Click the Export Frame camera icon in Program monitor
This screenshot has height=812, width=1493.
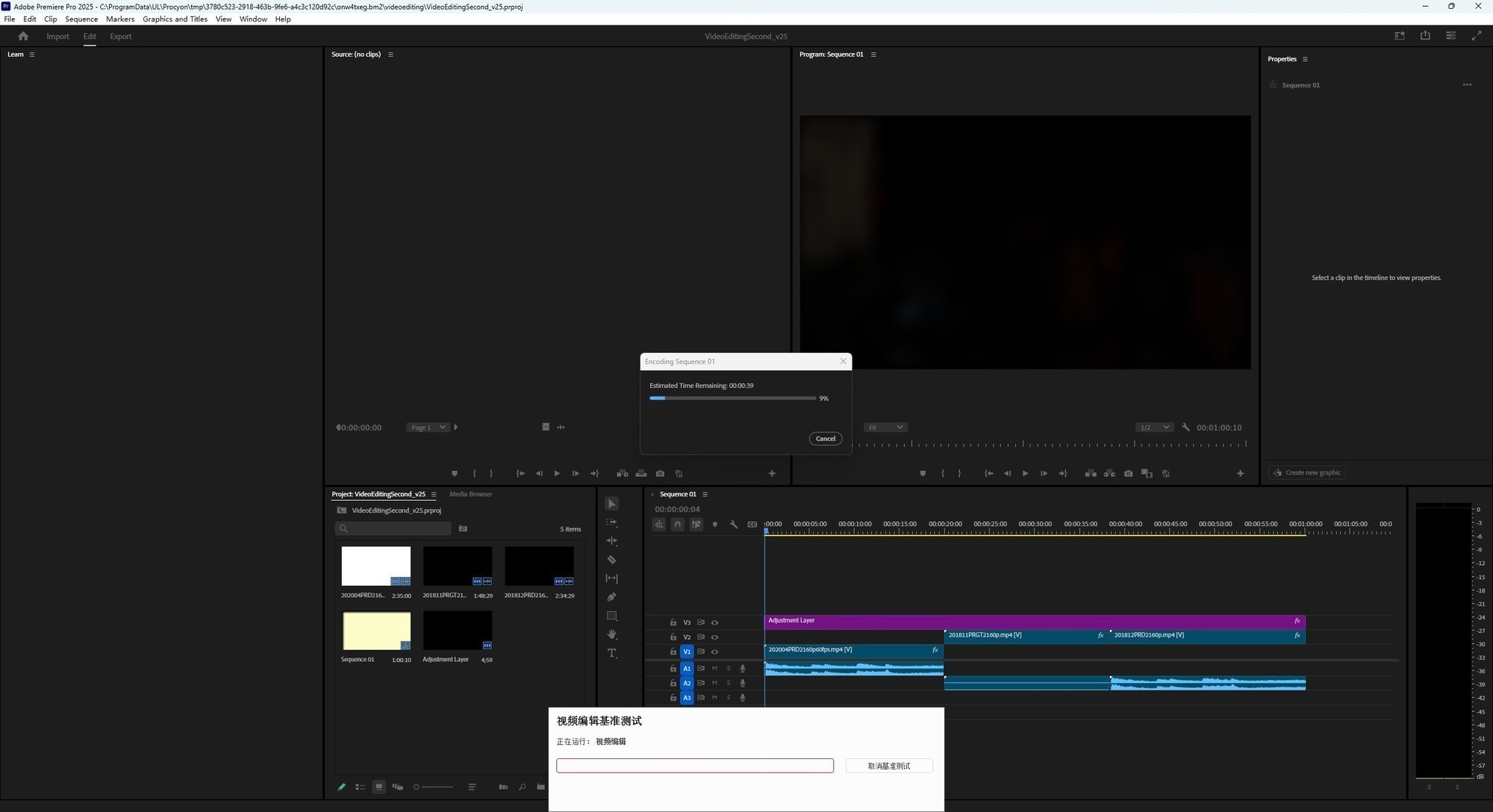tap(1128, 473)
